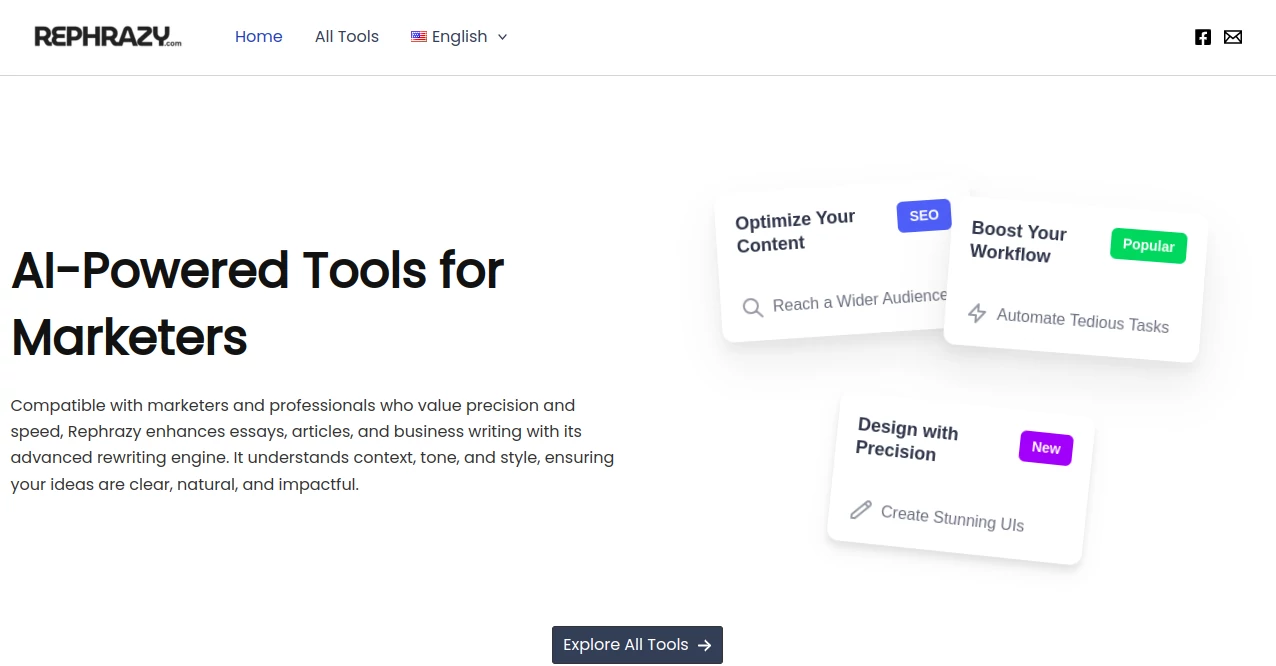
Task: Switch to the Home tab
Action: (258, 36)
